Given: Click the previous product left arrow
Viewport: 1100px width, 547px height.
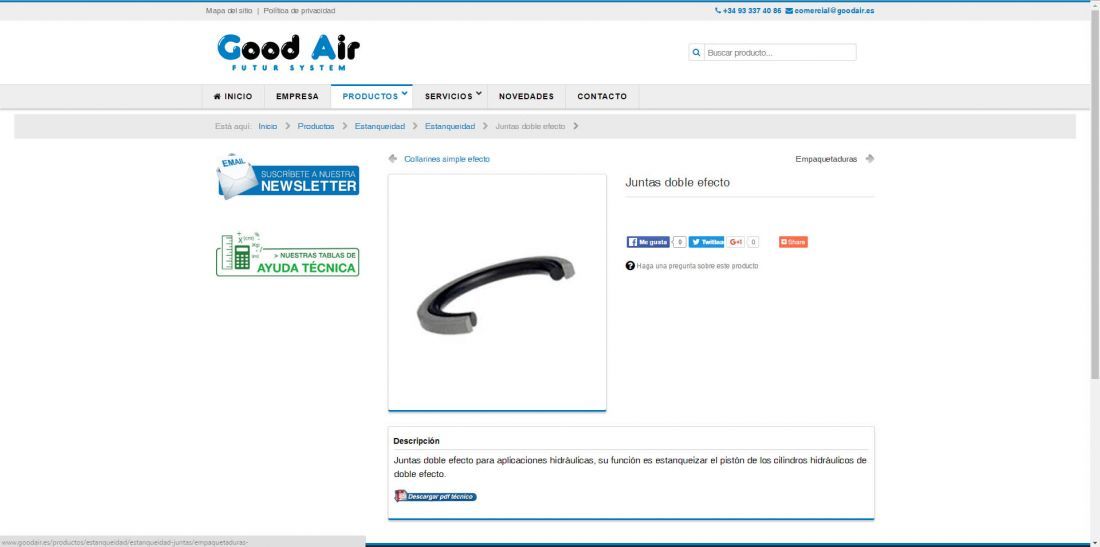Looking at the screenshot, I should [393, 159].
